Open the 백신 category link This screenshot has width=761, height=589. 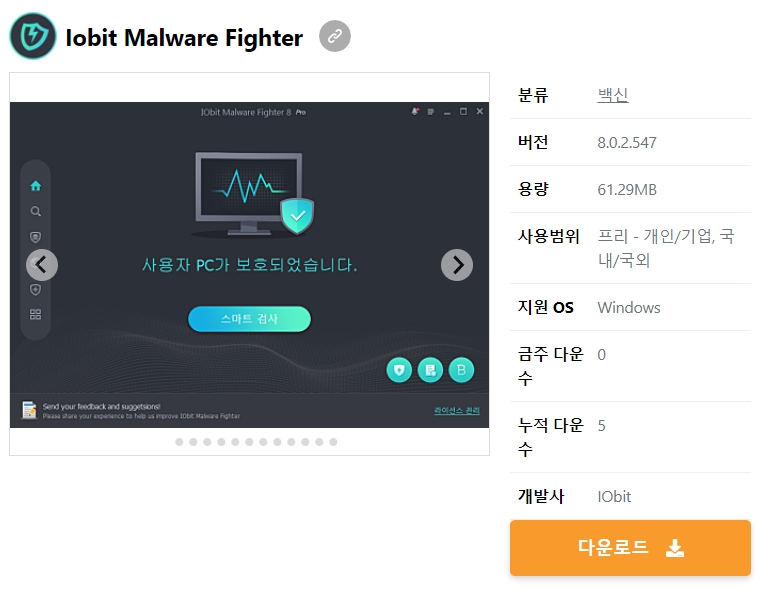[x=612, y=95]
